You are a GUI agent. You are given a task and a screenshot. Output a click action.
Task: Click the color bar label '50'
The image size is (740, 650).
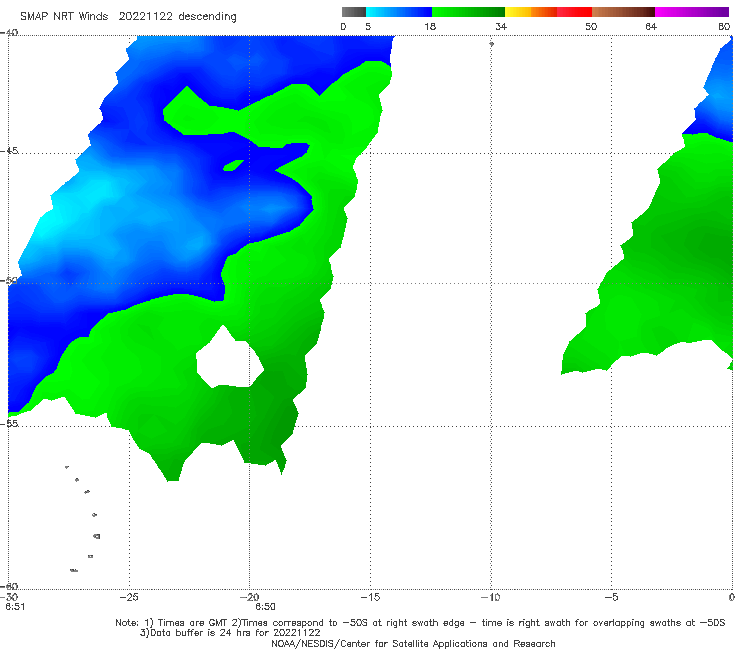point(591,26)
